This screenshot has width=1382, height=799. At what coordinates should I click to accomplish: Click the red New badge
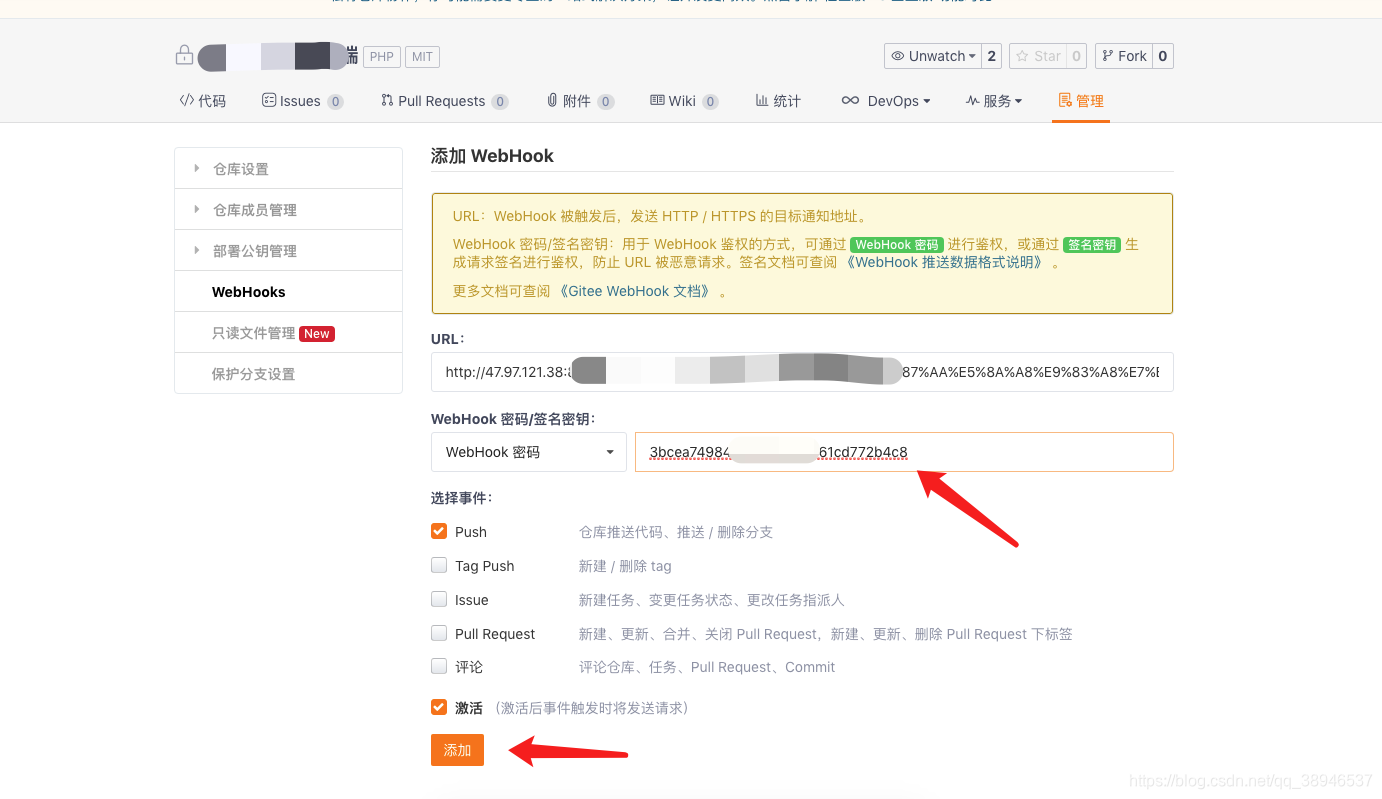pyautogui.click(x=317, y=334)
